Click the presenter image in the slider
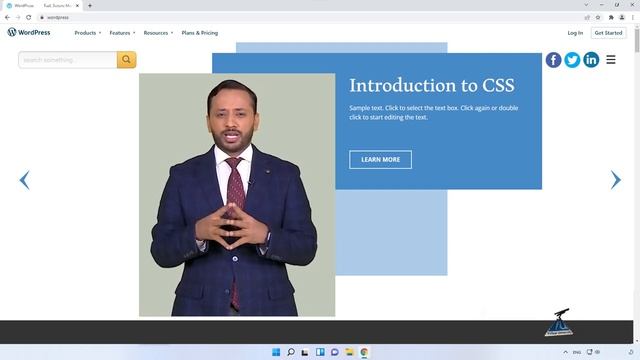Viewport: 640px width, 360px height. tap(237, 195)
